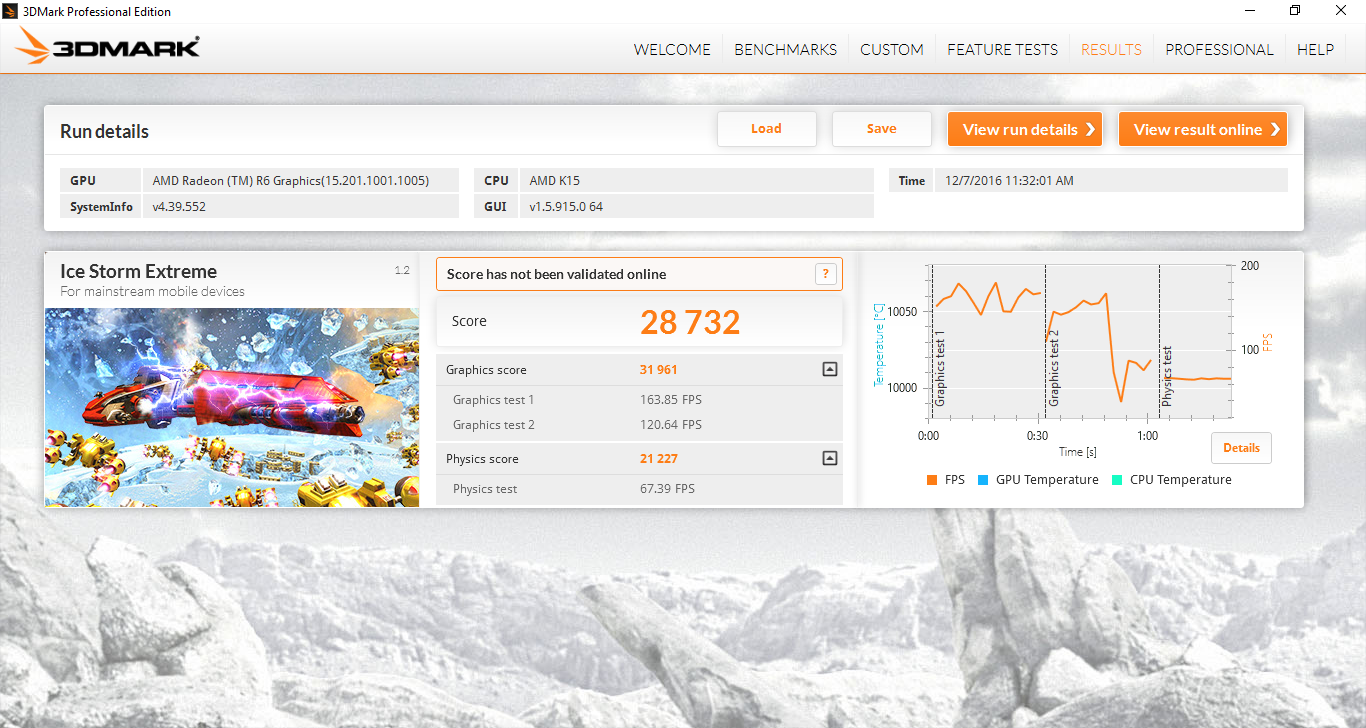
Task: Click the GPU name AMD Radeon R6 Graphics
Action: click(291, 181)
